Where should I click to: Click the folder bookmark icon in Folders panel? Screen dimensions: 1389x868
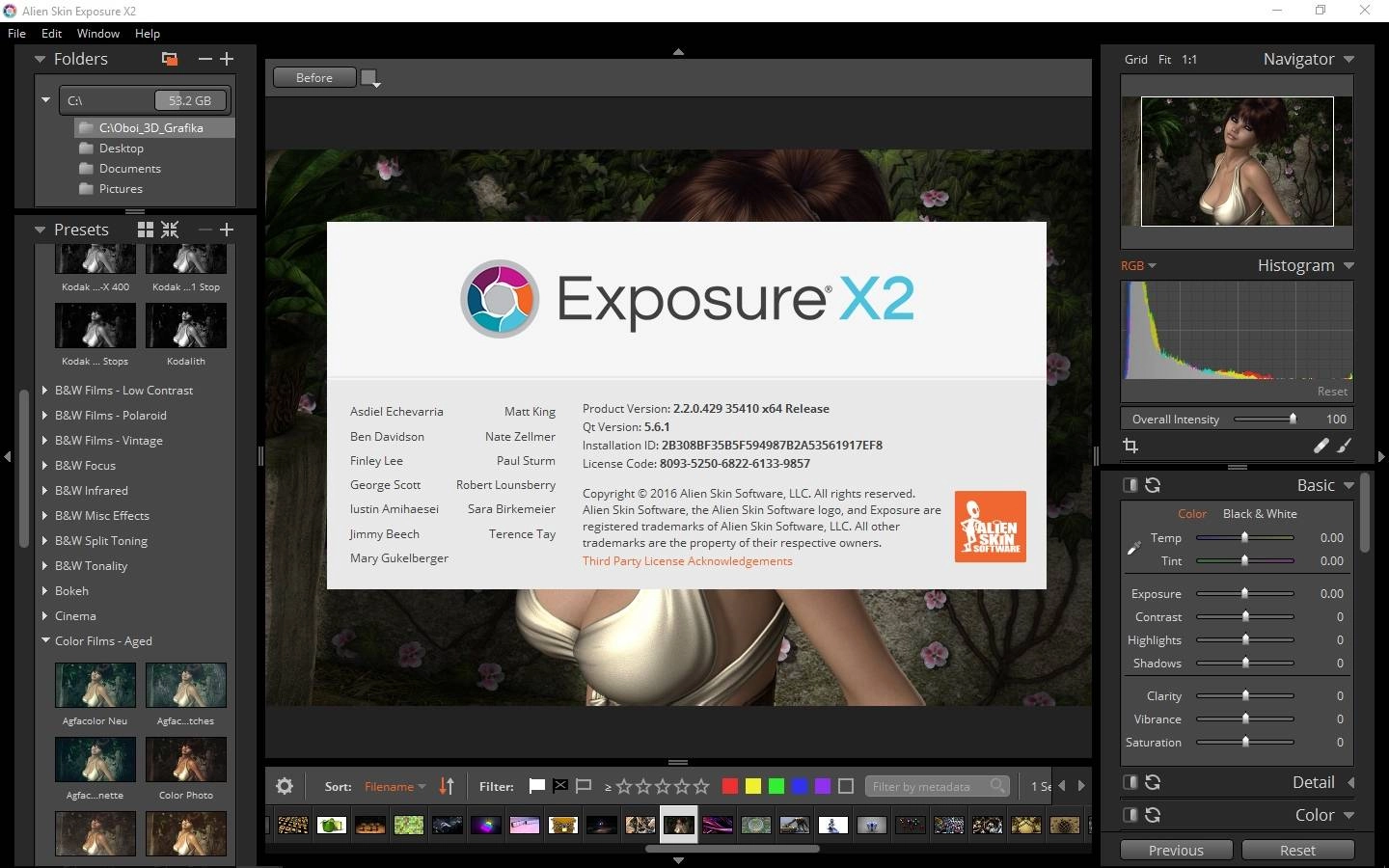[170, 59]
